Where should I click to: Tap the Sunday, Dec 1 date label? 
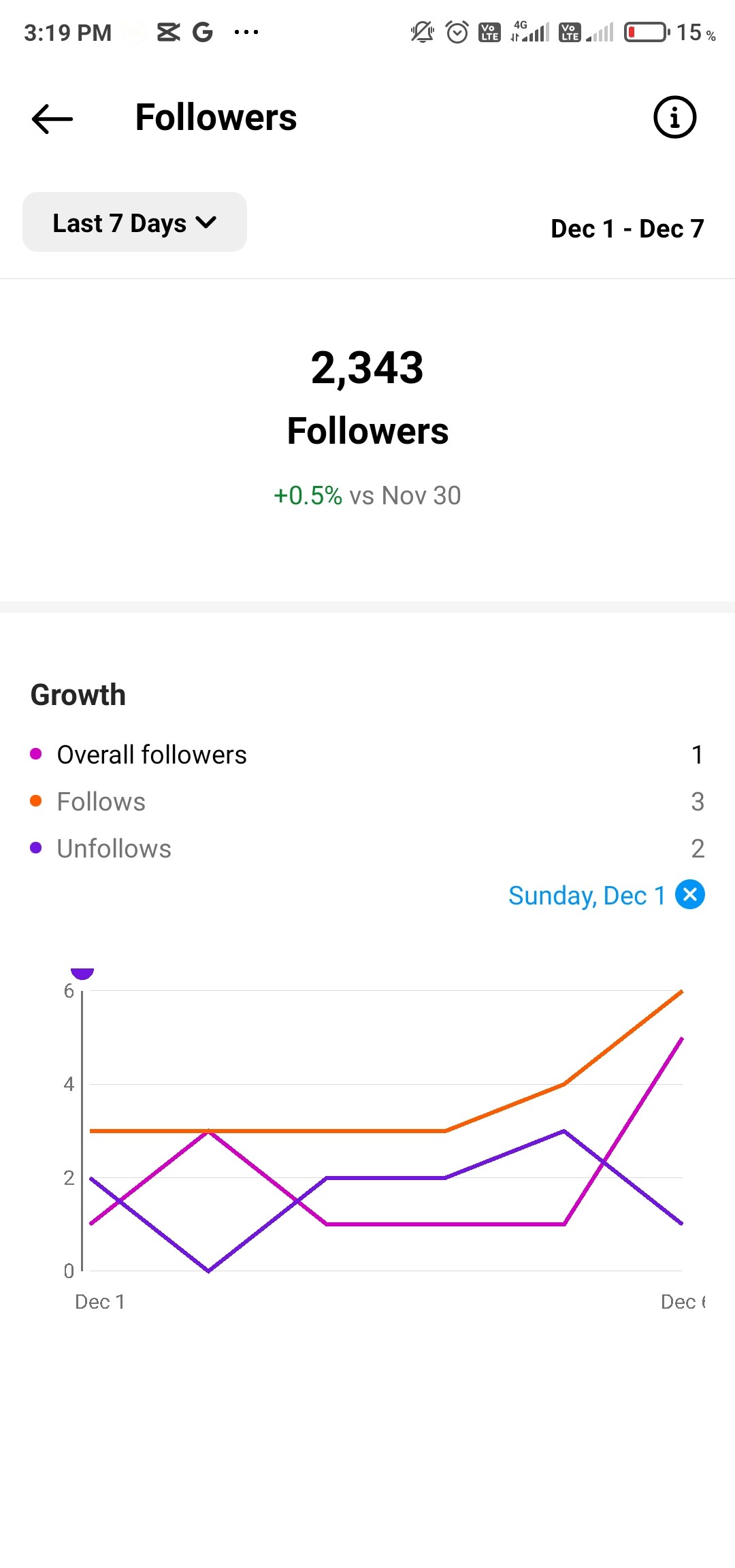pyautogui.click(x=587, y=896)
